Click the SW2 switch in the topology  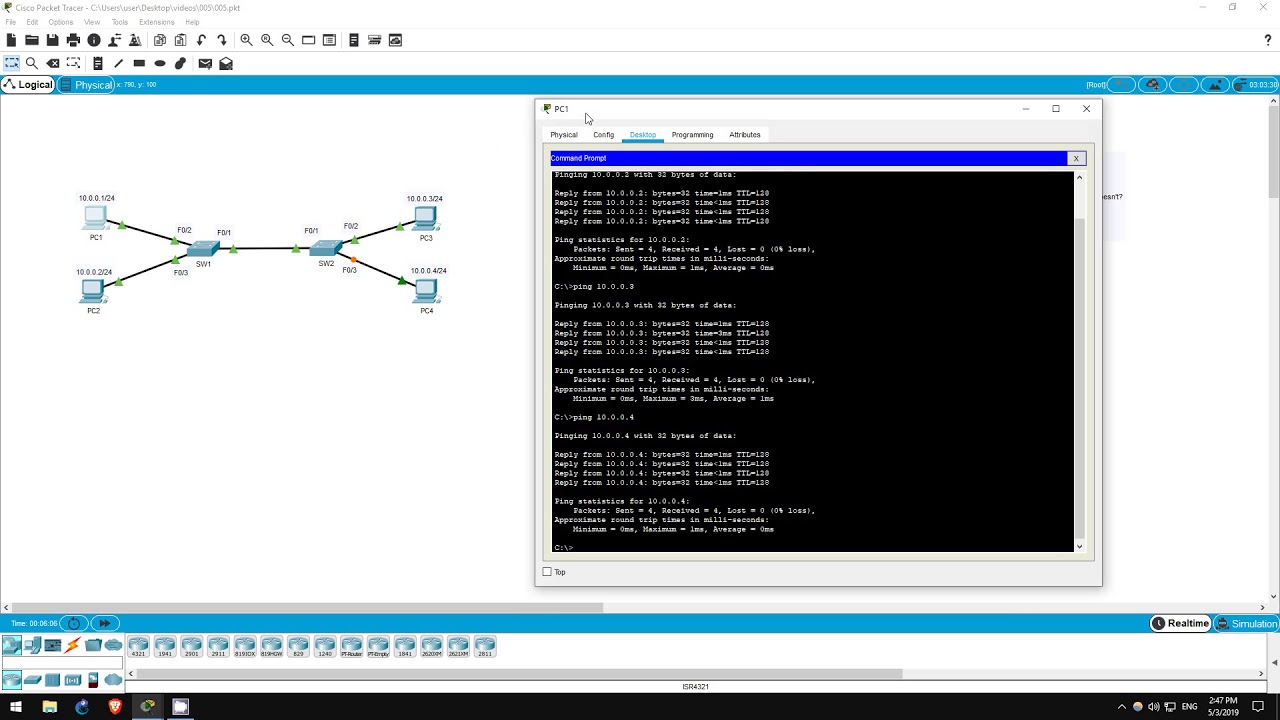coord(326,249)
